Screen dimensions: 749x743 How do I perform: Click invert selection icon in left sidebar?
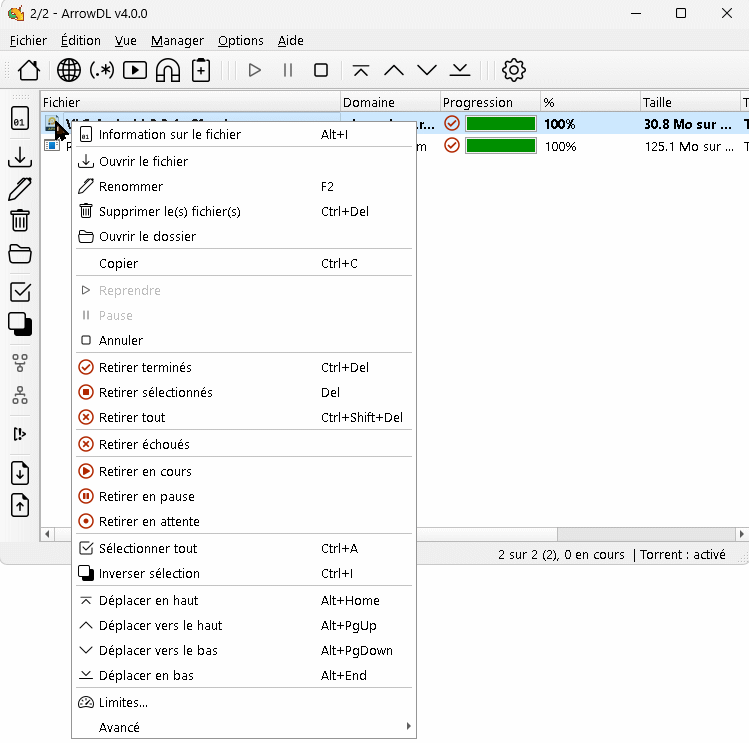[x=20, y=324]
